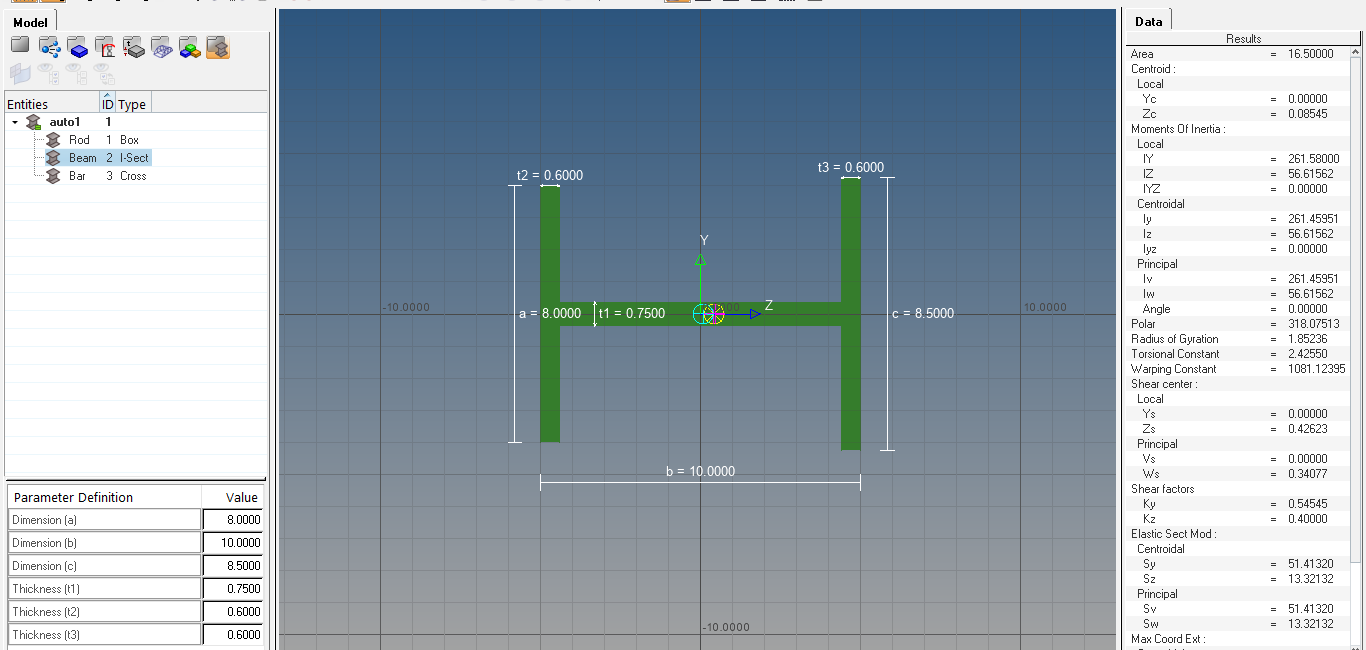Click the wireframe mesh icon
This screenshot has width=1366, height=650.
point(161,47)
